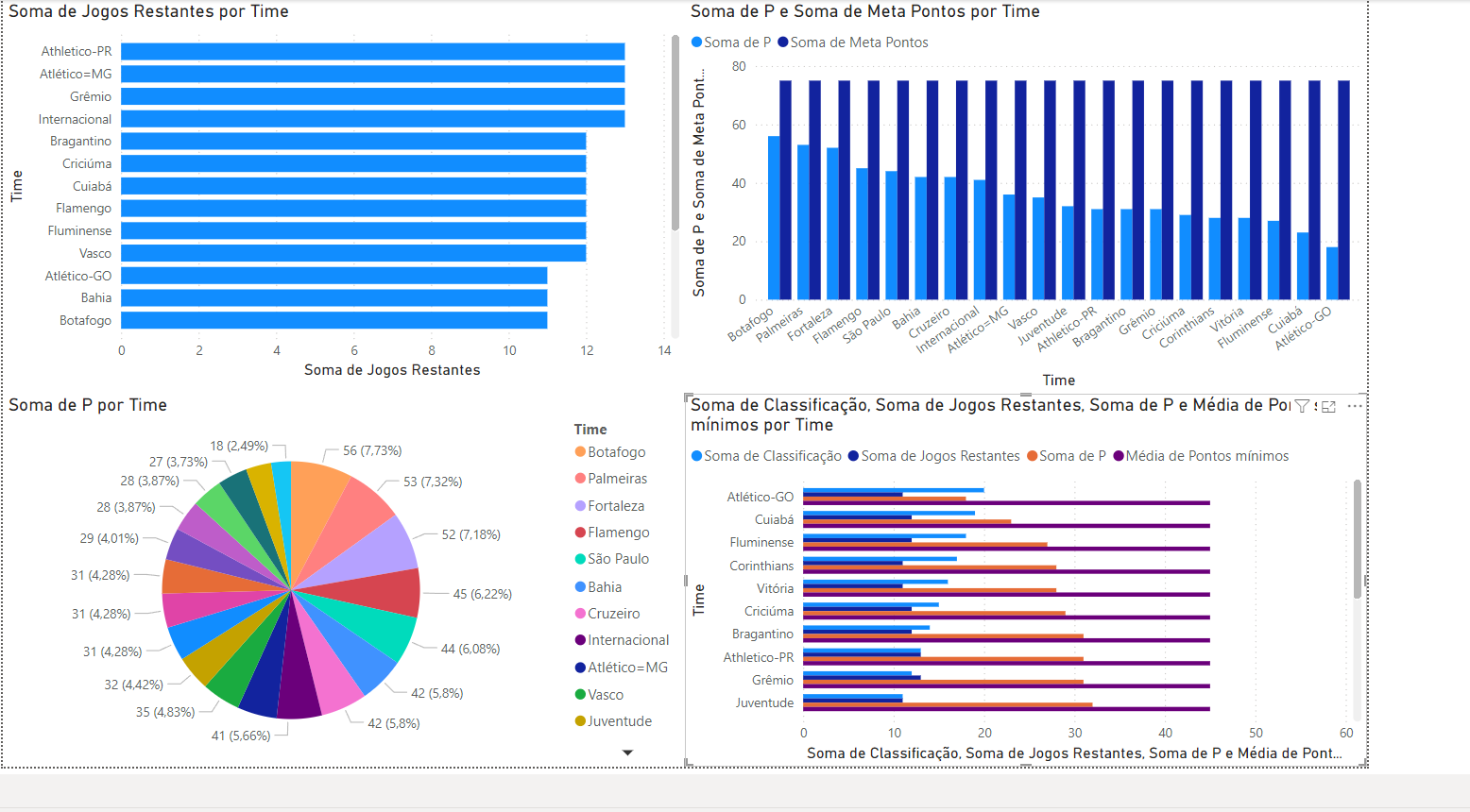Select the Soma de P por Time chart title
This screenshot has height=812, width=1470.
tap(88, 405)
